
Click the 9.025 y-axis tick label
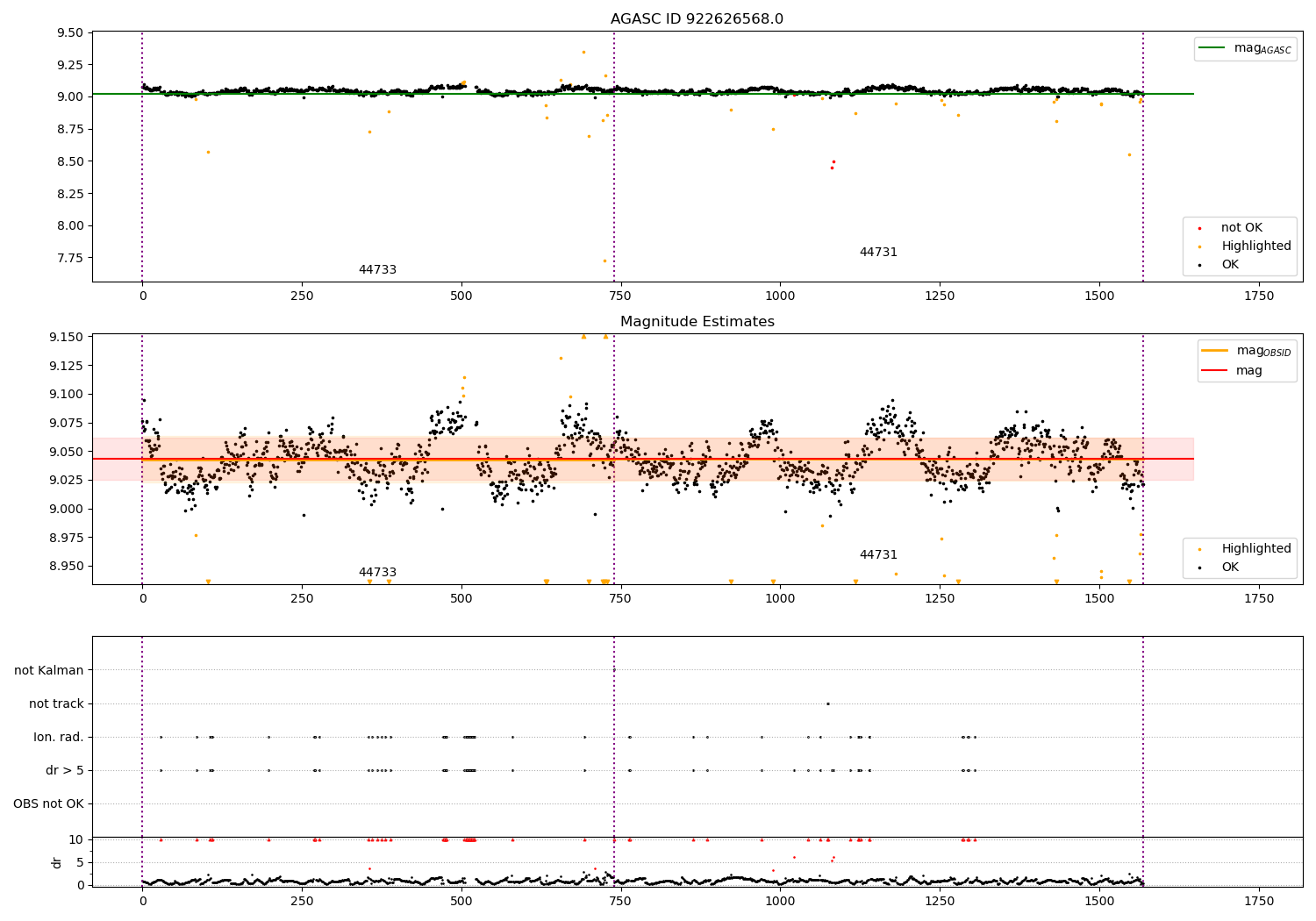pos(66,480)
